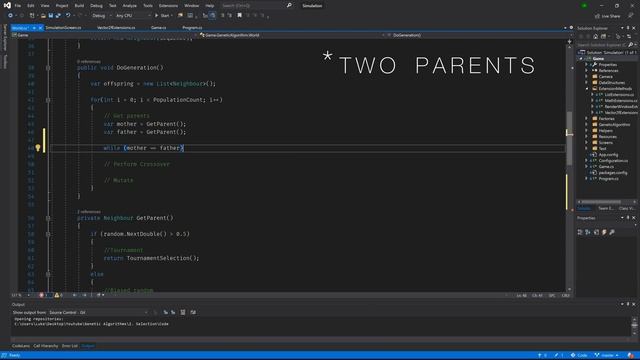Viewport: 640px width, 360px height.
Task: Click the Save All toolbar icon
Action: 58,16
